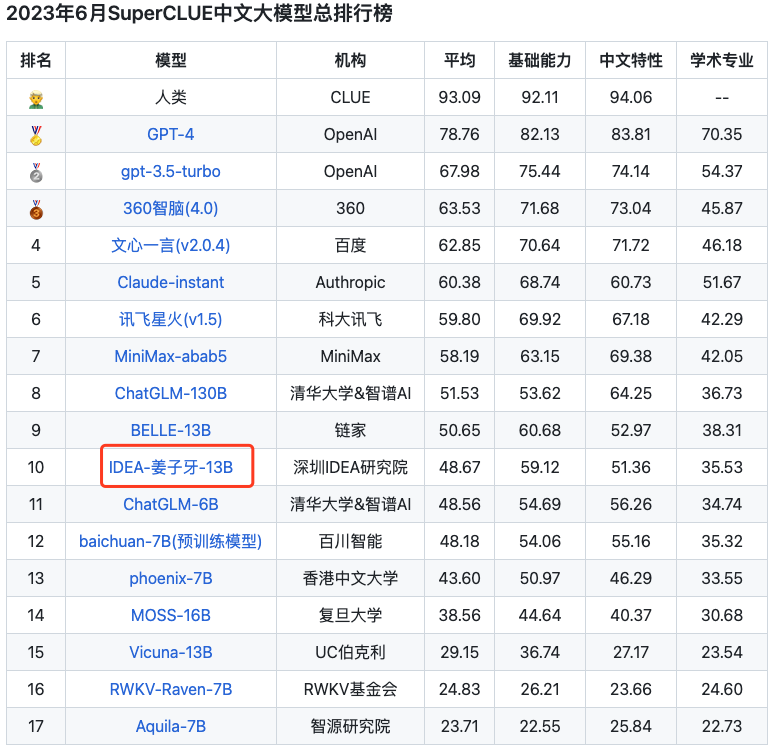Click the 链家 organization cell
771x749 pixels.
350,430
